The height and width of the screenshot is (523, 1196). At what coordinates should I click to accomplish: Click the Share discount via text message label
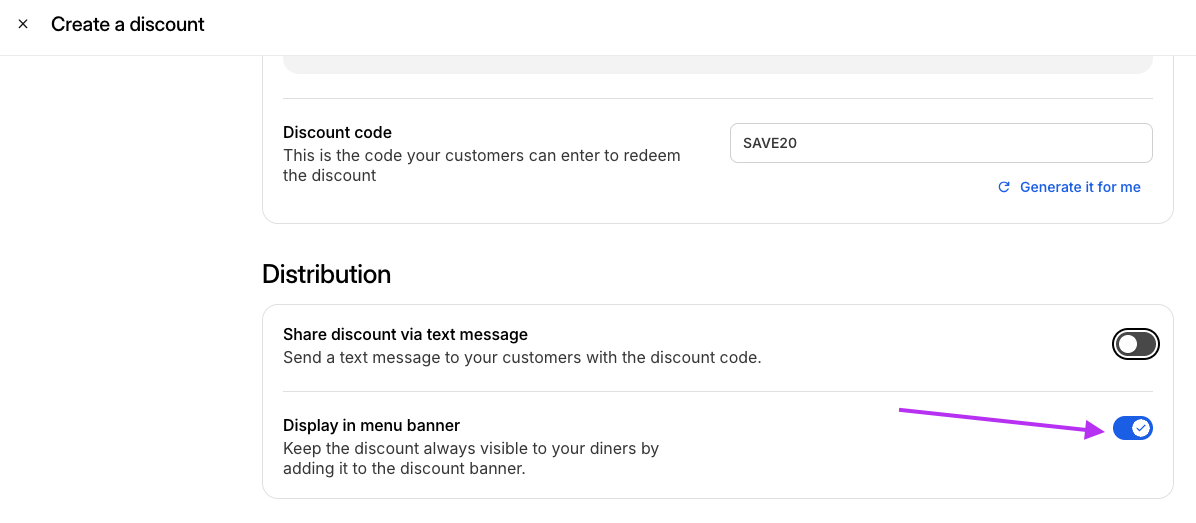point(405,334)
